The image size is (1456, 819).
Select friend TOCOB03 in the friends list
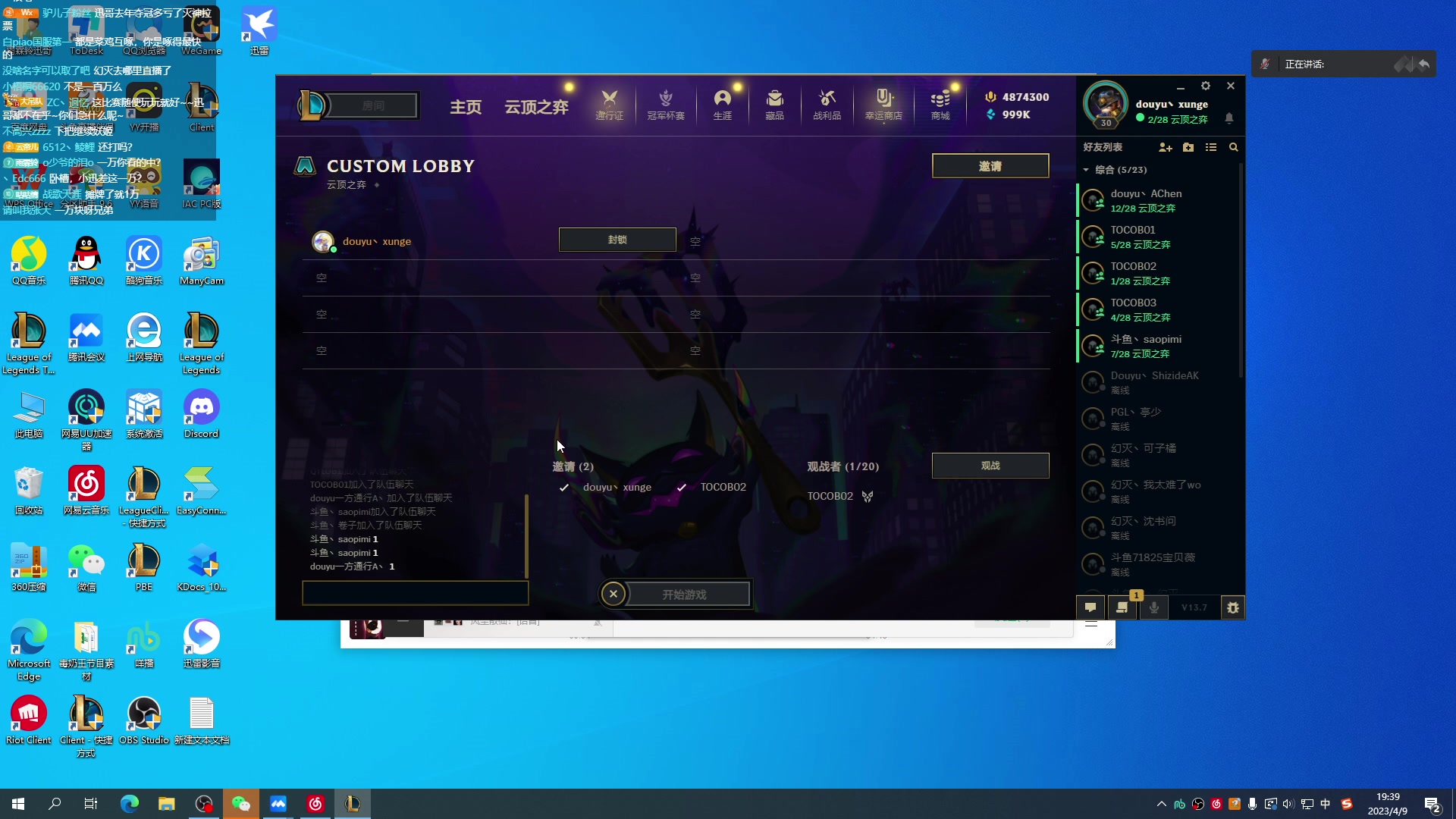(x=1159, y=310)
